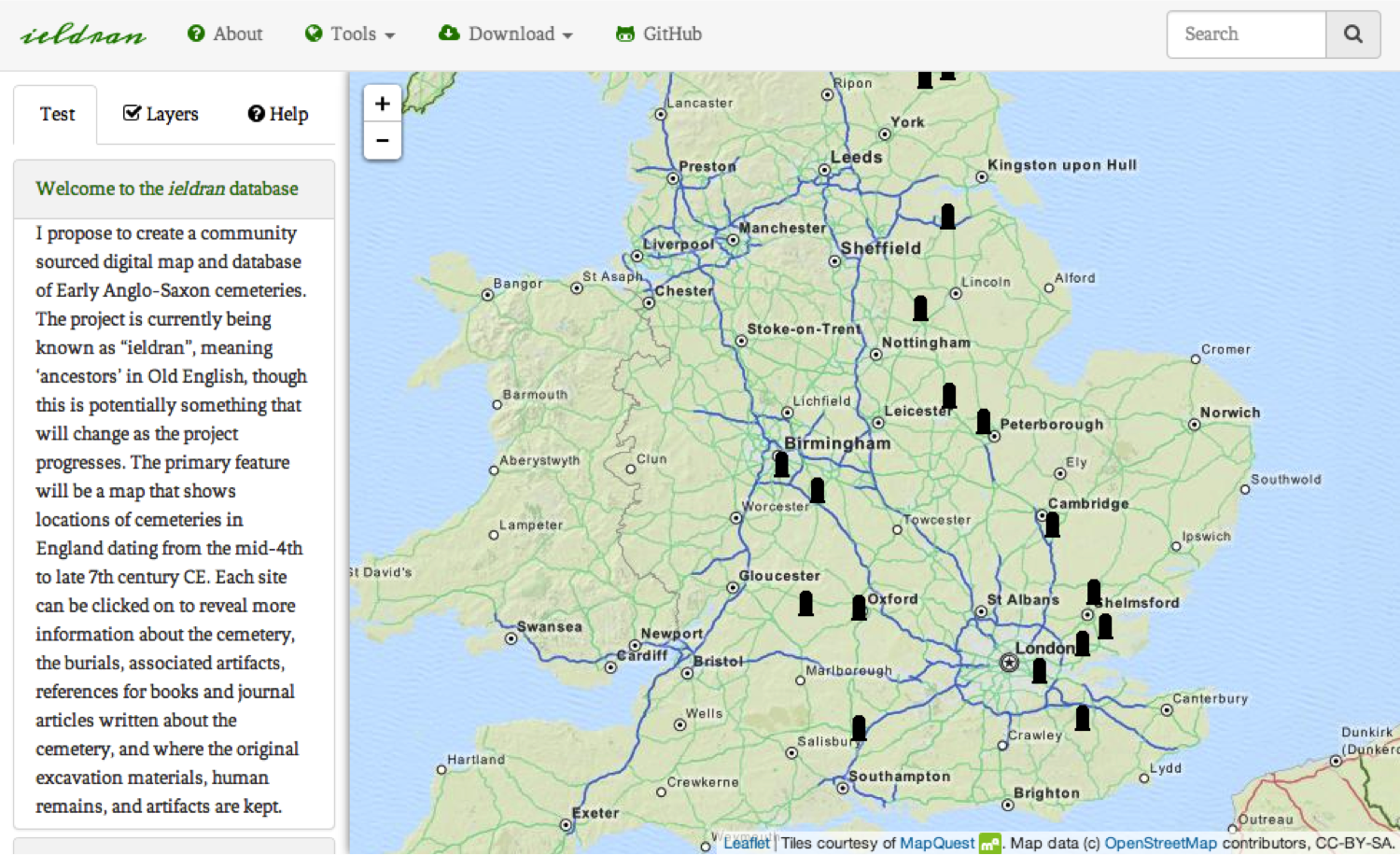Image resolution: width=1400 pixels, height=855 pixels.
Task: Click the ieldran logo in navbar
Action: (83, 35)
